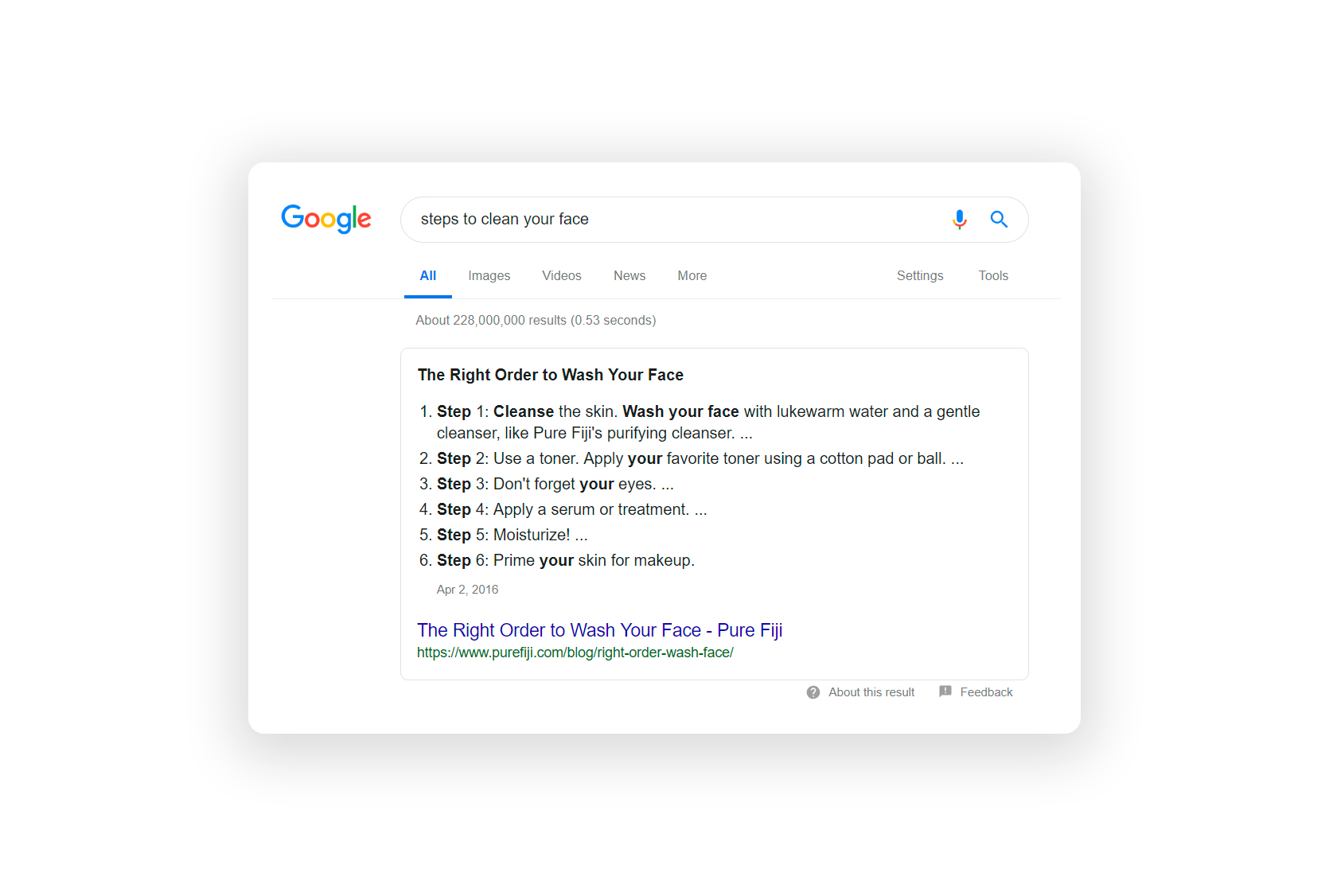The width and height of the screenshot is (1329, 896).
Task: Expand Step 2 toner details via ellipsis
Action: tap(958, 458)
